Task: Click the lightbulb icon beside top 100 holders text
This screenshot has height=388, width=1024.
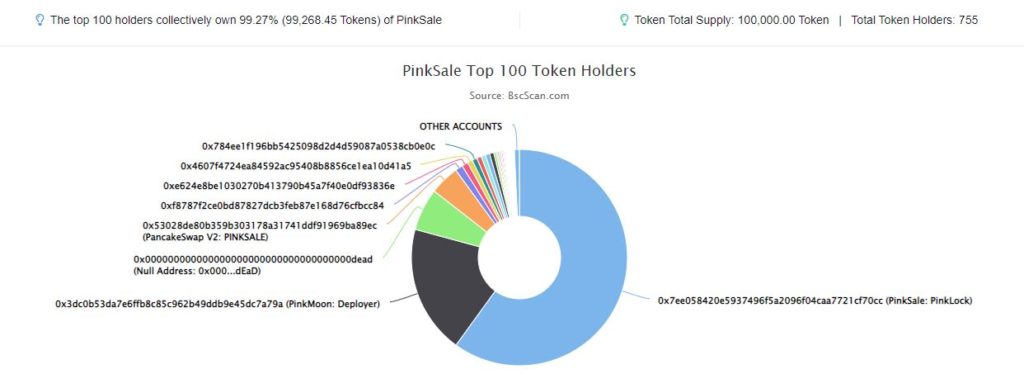Action: pos(40,20)
